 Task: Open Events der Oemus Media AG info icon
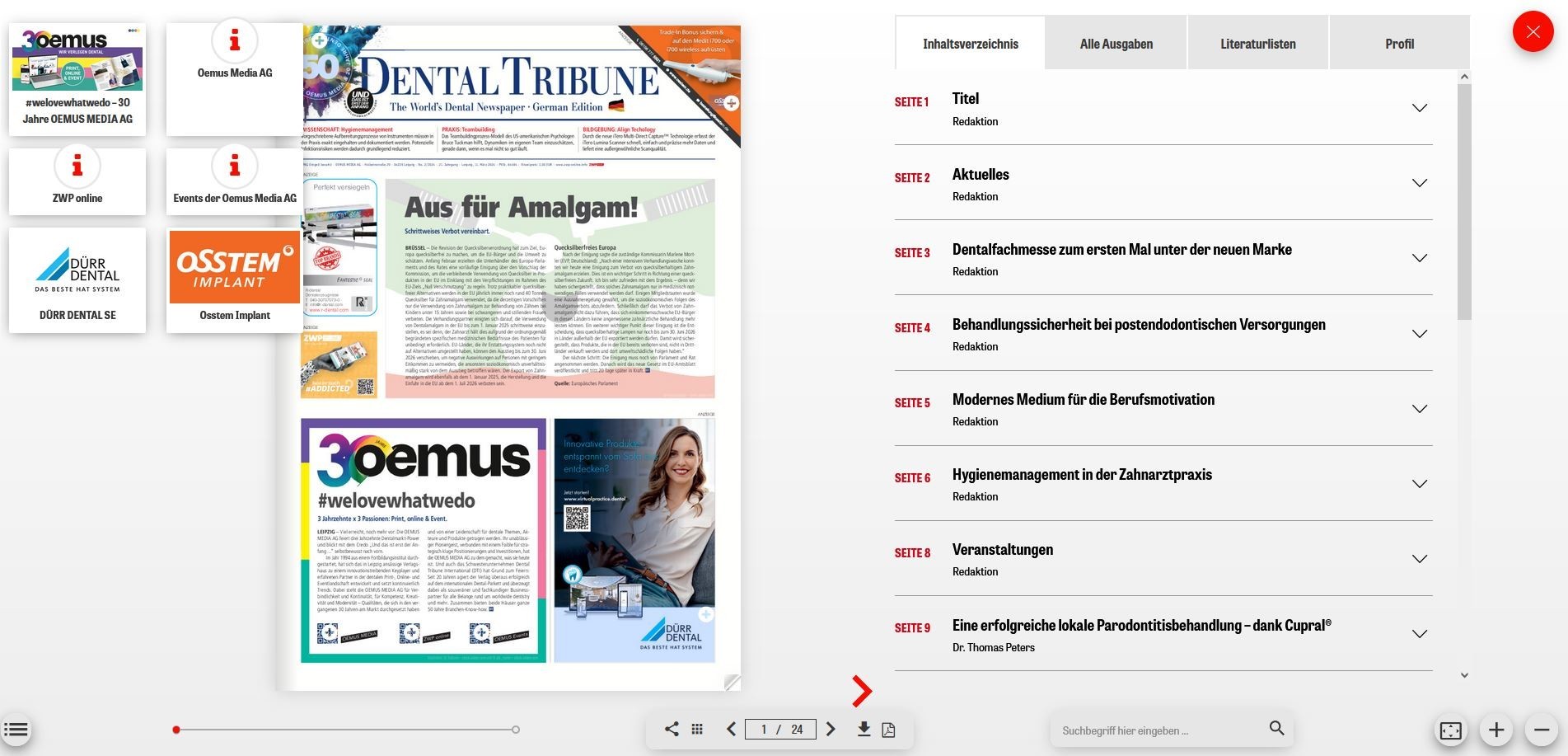(x=235, y=166)
